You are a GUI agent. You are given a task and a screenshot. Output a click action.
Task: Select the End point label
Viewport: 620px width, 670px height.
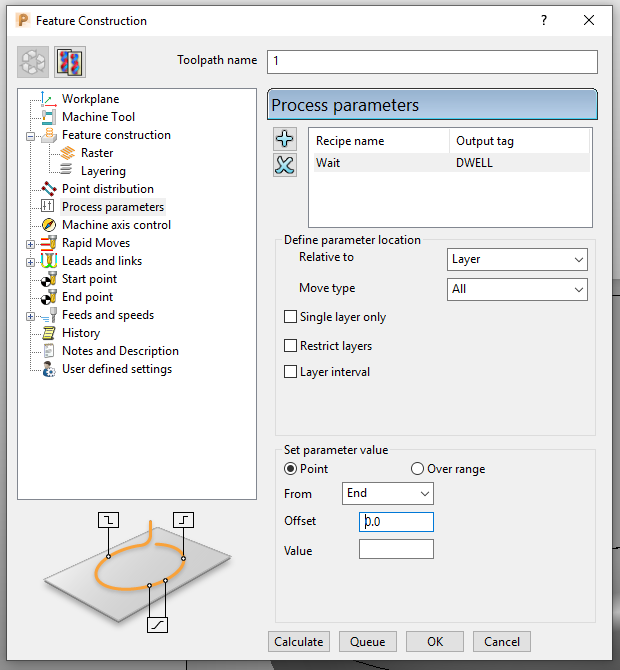(x=87, y=297)
